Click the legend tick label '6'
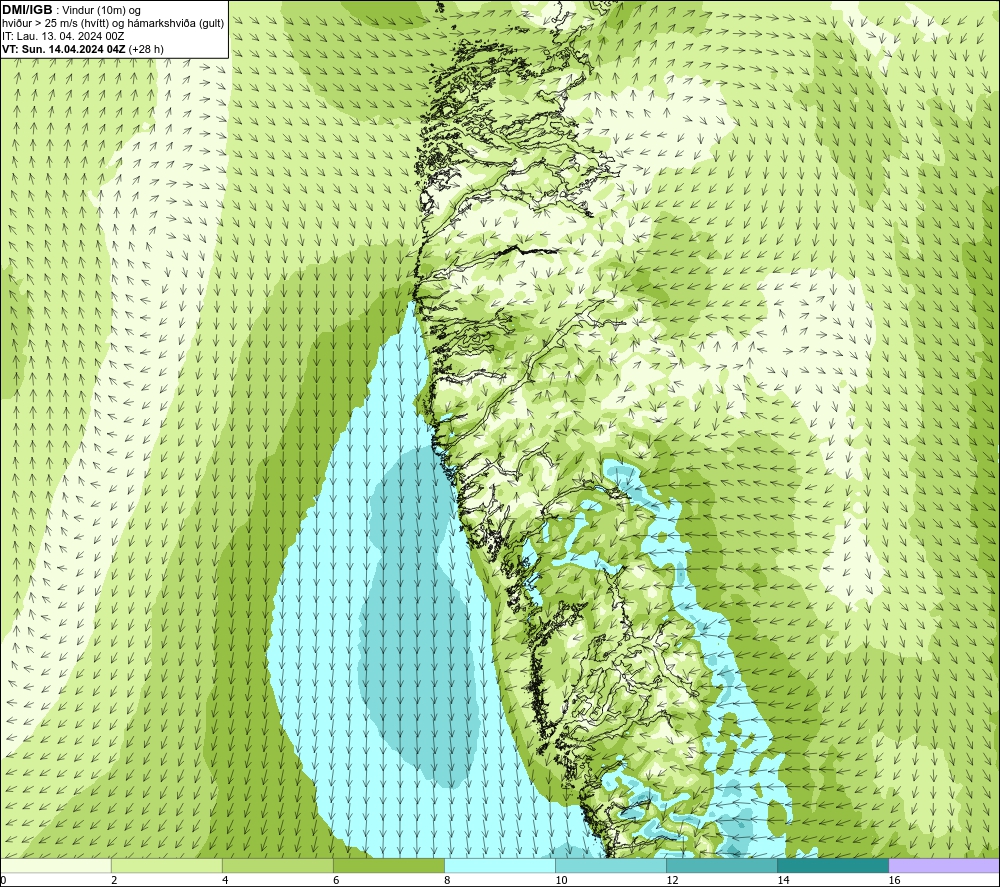This screenshot has width=1000, height=887. 336,880
